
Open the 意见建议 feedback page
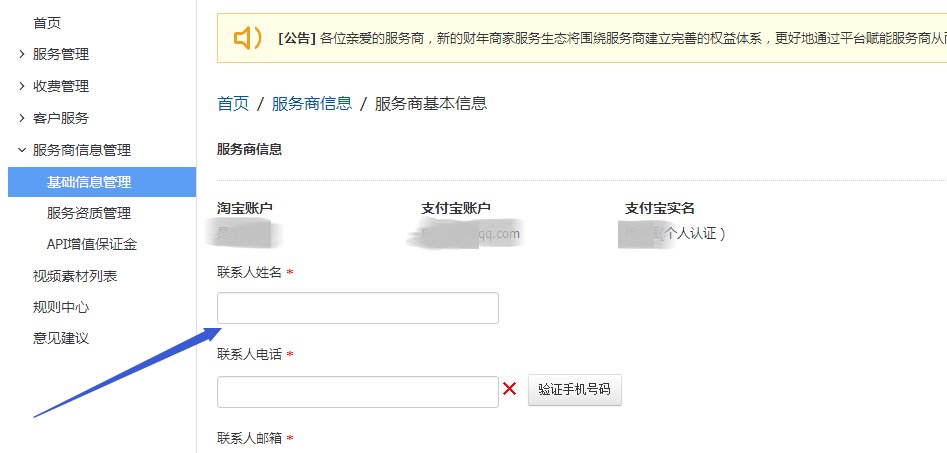pyautogui.click(x=61, y=338)
